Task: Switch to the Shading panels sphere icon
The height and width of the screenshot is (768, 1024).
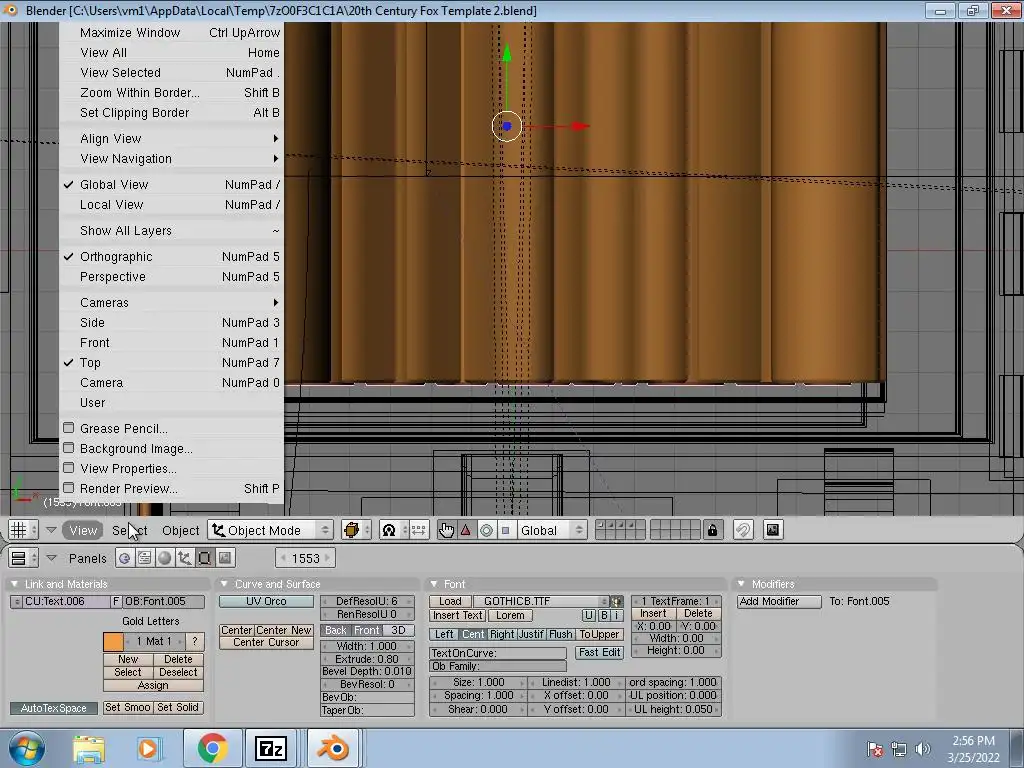Action: click(165, 558)
